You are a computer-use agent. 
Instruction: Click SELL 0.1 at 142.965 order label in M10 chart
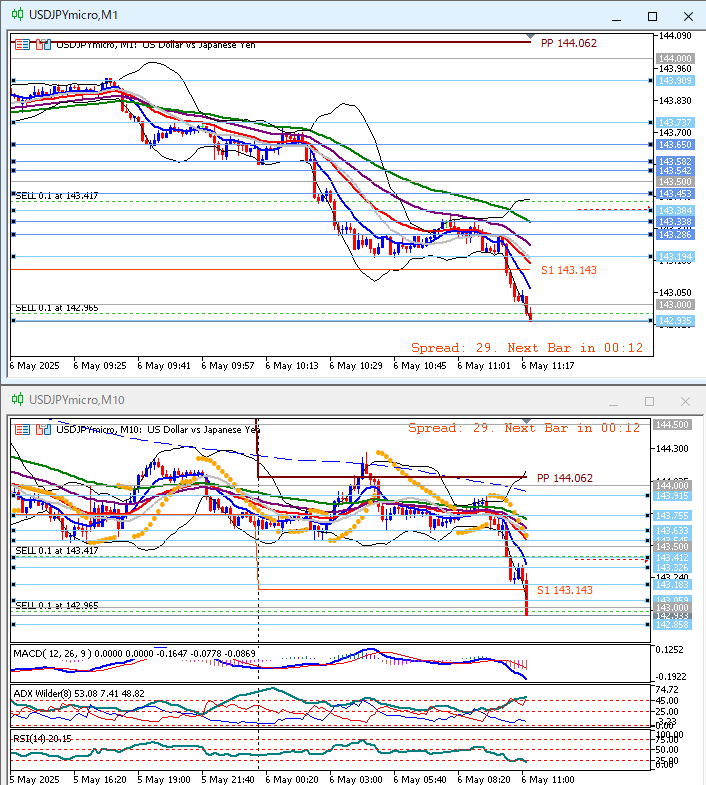coord(57,605)
